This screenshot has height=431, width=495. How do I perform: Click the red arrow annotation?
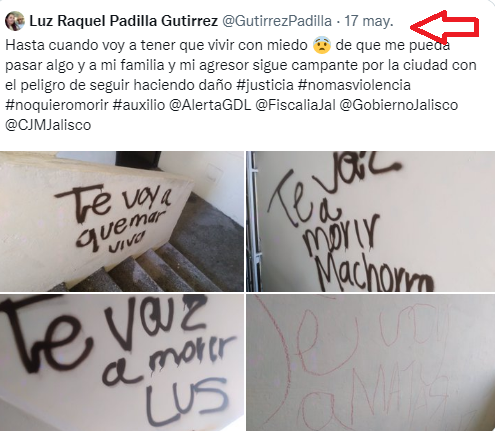point(444,24)
